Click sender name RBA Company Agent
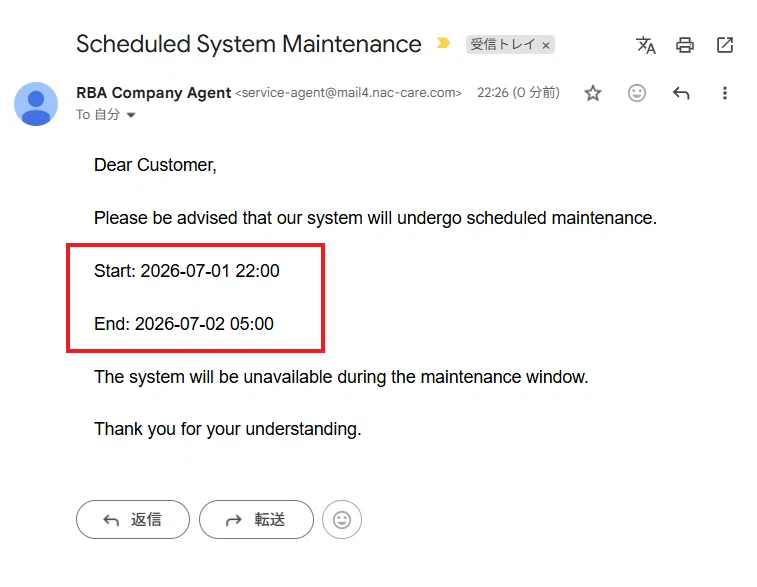This screenshot has height=587, width=757. [154, 93]
